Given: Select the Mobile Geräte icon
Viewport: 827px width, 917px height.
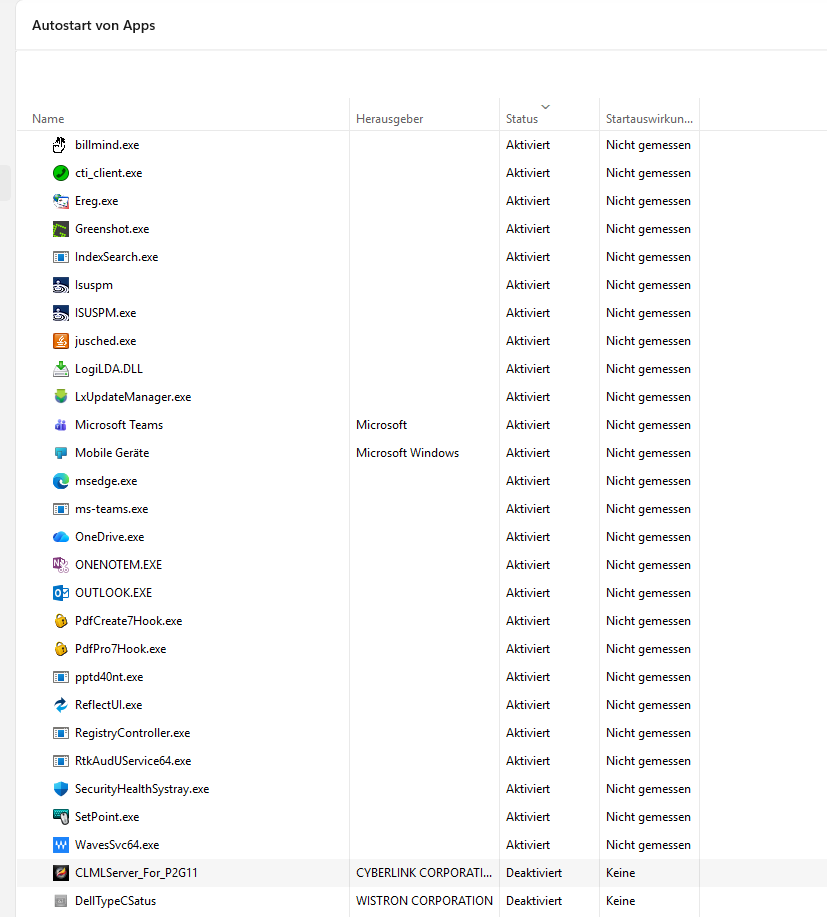Looking at the screenshot, I should [60, 453].
